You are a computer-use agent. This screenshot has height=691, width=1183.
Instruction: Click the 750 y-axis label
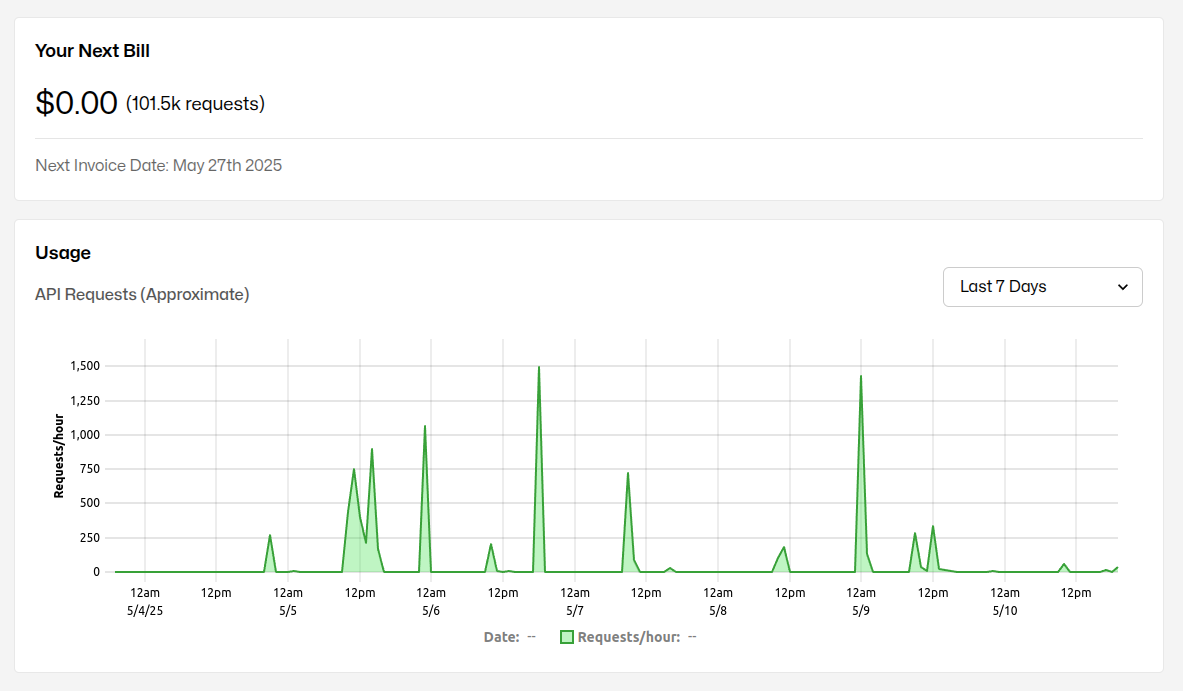point(90,468)
